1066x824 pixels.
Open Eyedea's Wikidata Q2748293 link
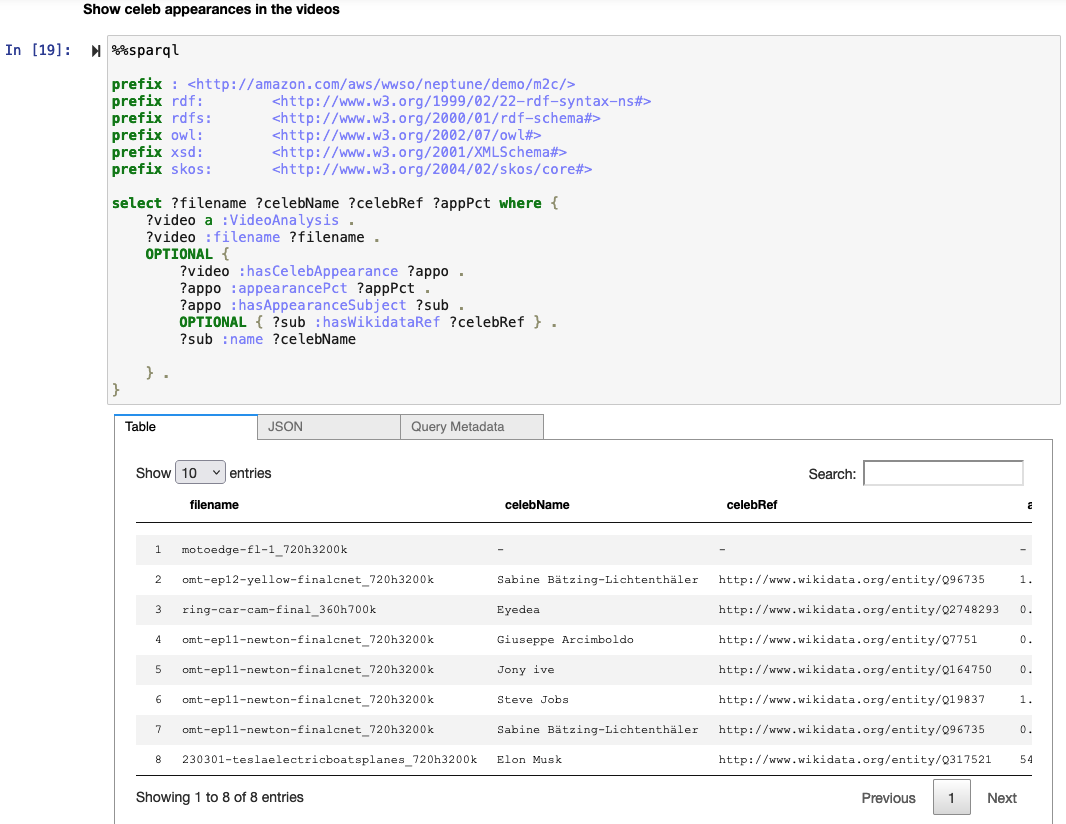tap(858, 610)
